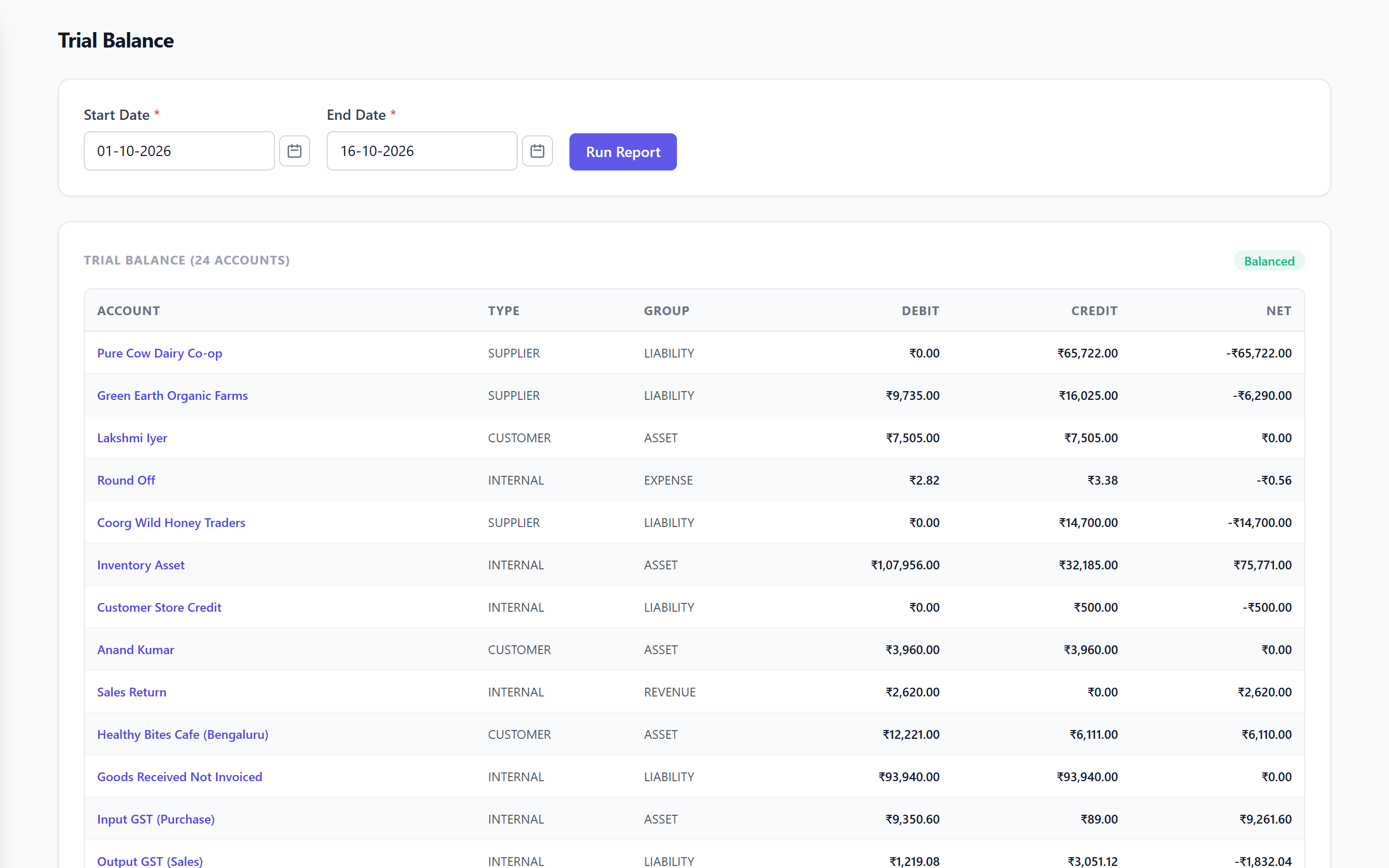Viewport: 1389px width, 868px height.
Task: Run the trial balance report
Action: (x=623, y=151)
